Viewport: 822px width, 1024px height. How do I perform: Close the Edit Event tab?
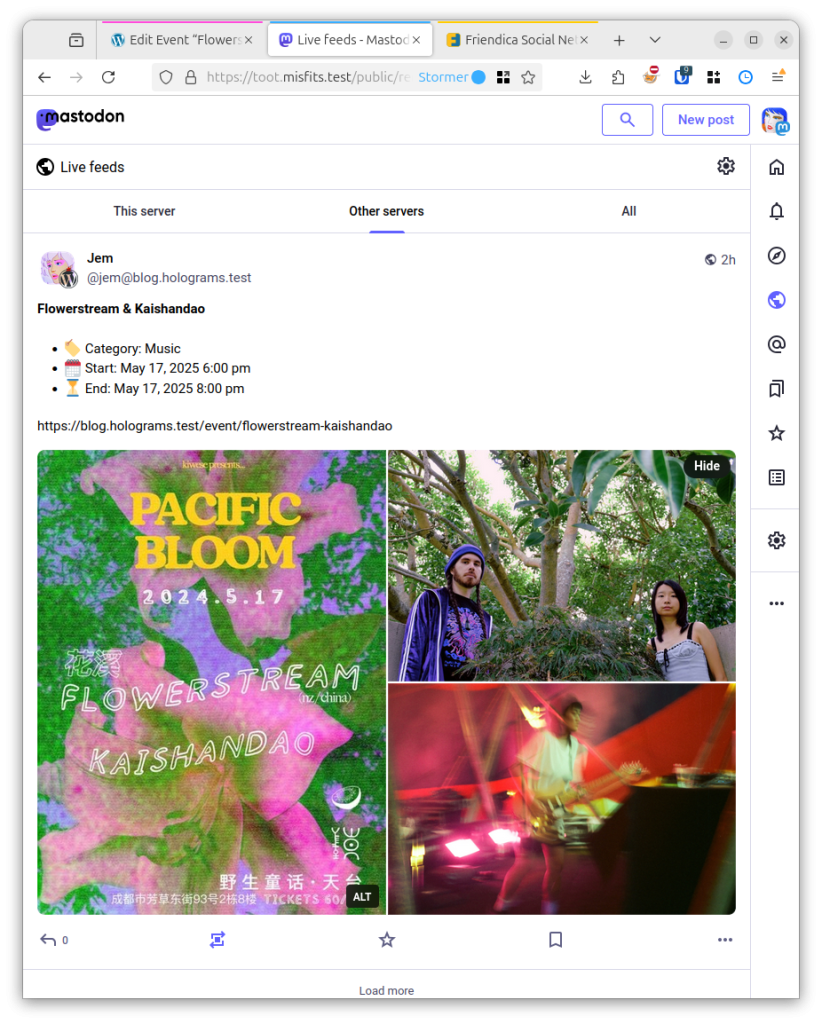[x=248, y=40]
